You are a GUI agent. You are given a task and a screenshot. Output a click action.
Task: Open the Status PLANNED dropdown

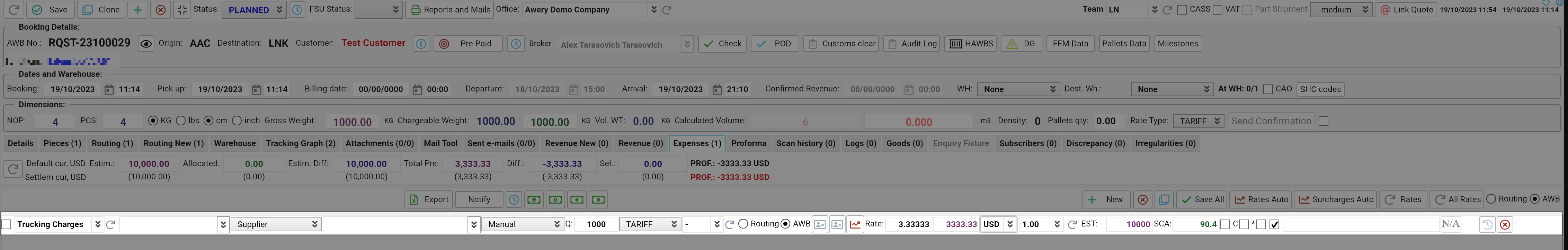[254, 10]
